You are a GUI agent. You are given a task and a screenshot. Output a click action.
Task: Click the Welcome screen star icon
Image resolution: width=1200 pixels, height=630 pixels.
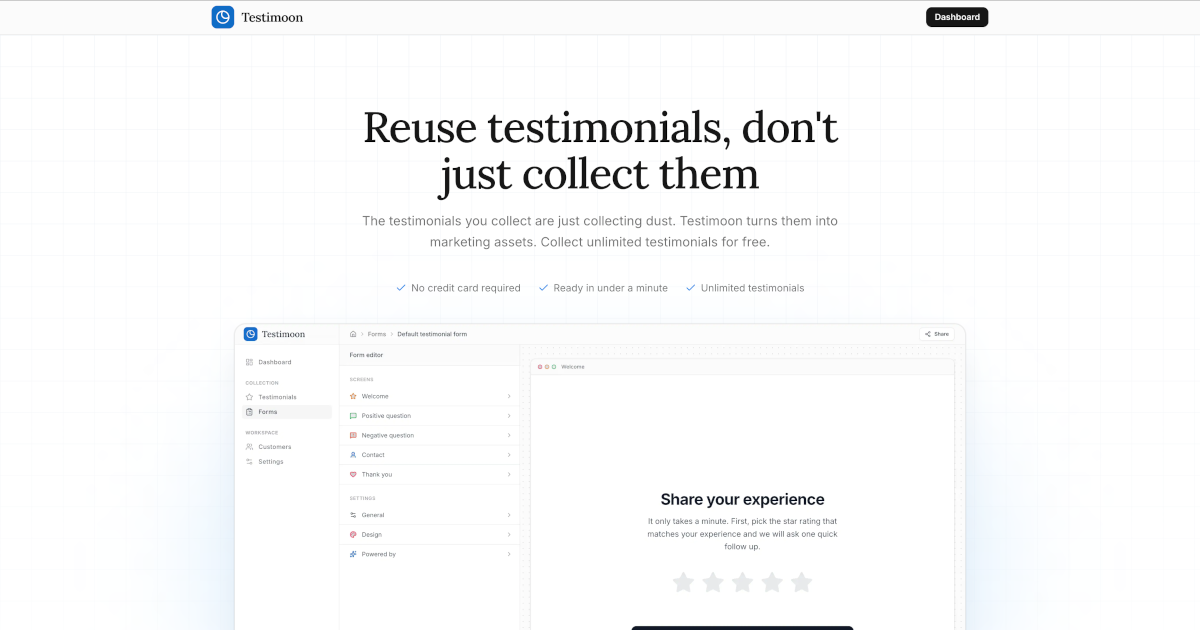(353, 396)
